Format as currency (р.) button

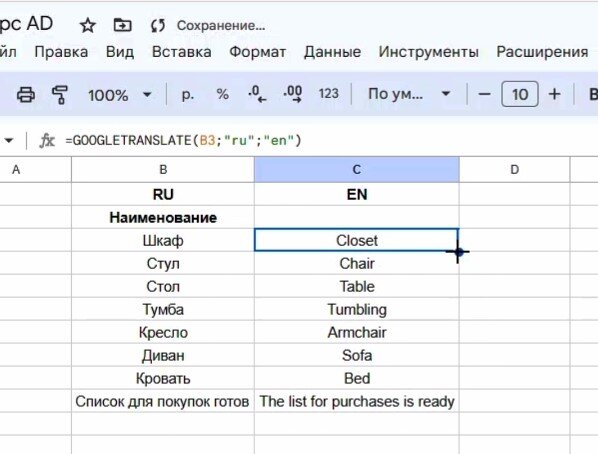click(x=187, y=94)
